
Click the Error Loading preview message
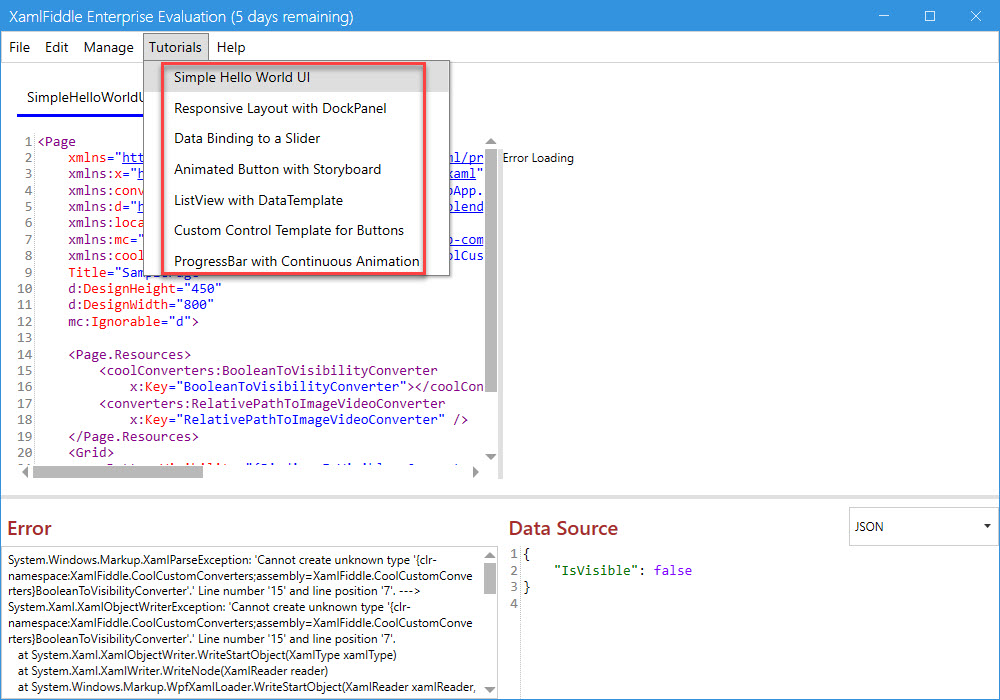[x=538, y=158]
